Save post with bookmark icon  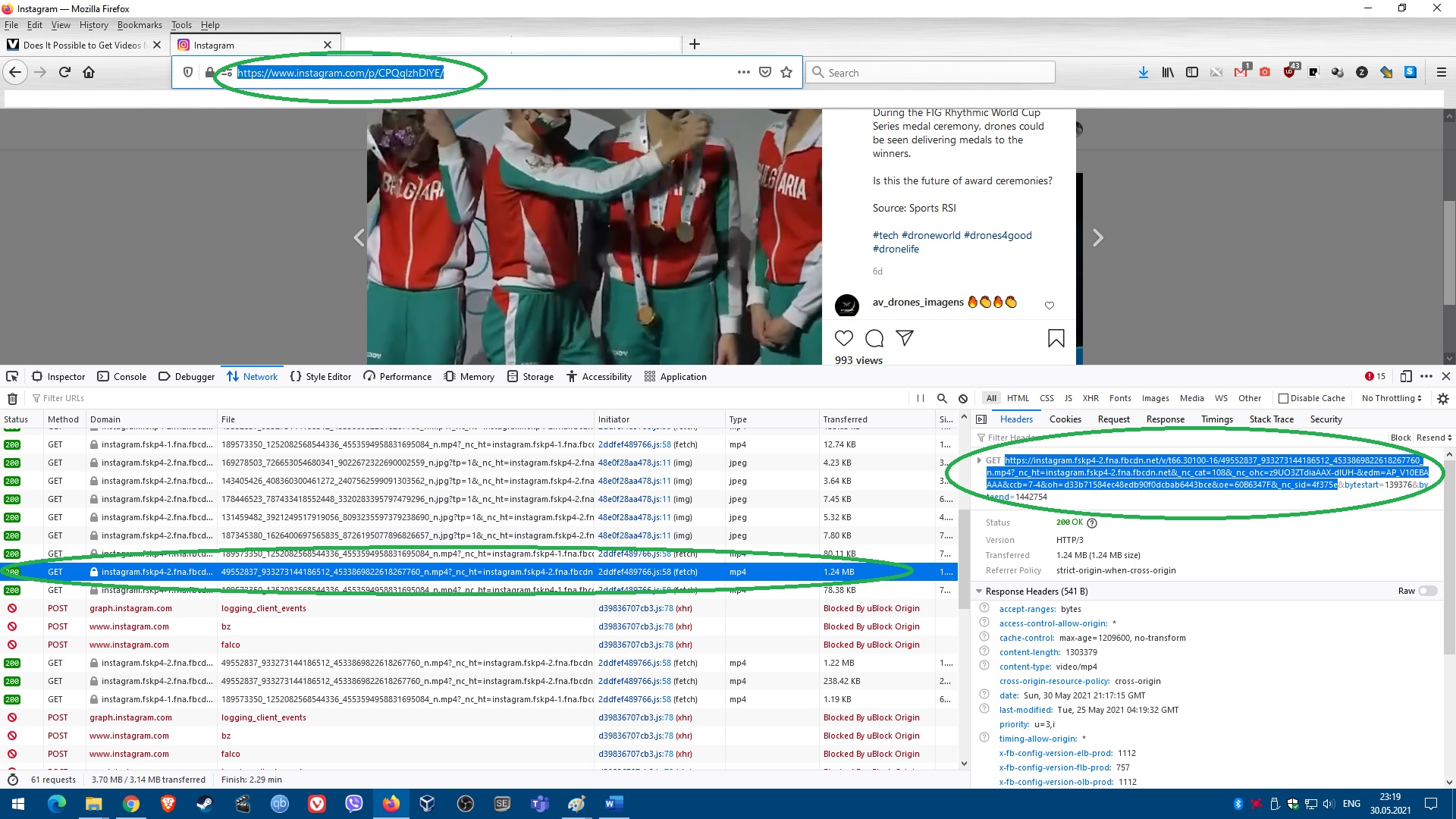click(1056, 338)
